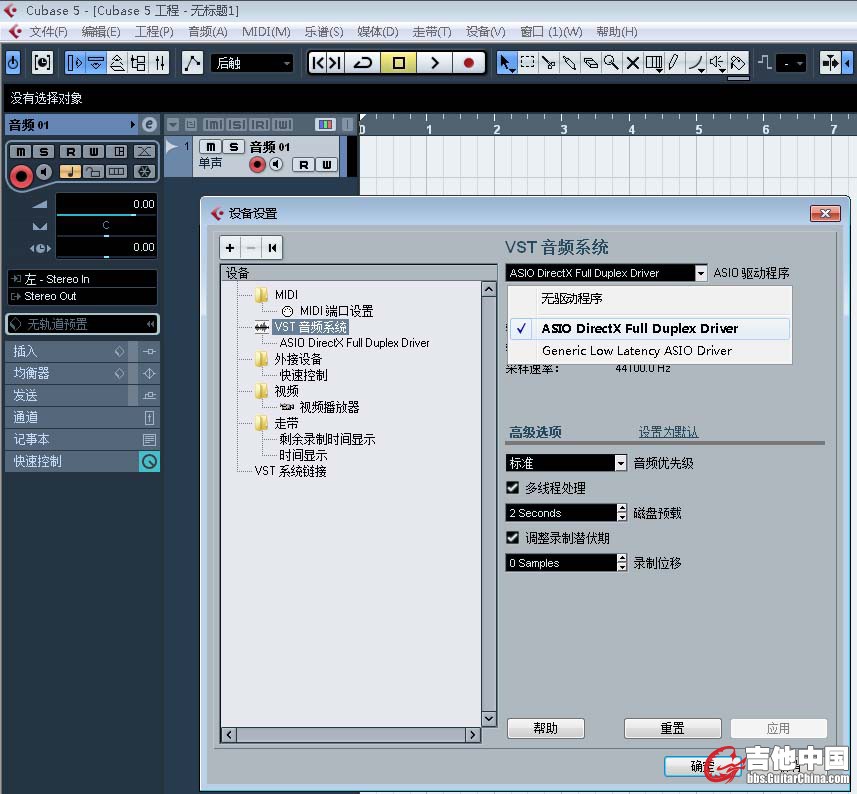Viewport: 857px width, 794px height.
Task: Open the Mixer from toolbar
Action: tap(160, 63)
